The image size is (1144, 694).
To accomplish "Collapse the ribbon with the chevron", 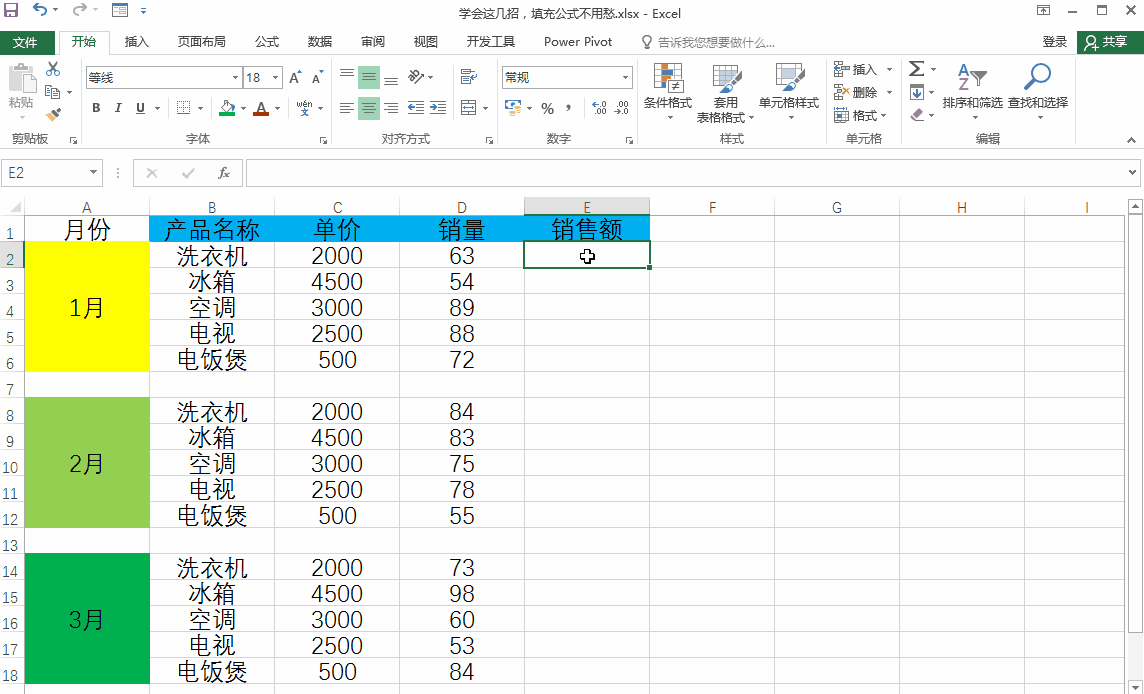I will (x=1132, y=139).
